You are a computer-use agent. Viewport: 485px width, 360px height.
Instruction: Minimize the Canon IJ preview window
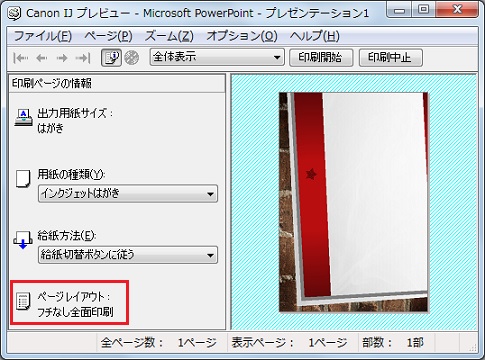tap(399, 11)
